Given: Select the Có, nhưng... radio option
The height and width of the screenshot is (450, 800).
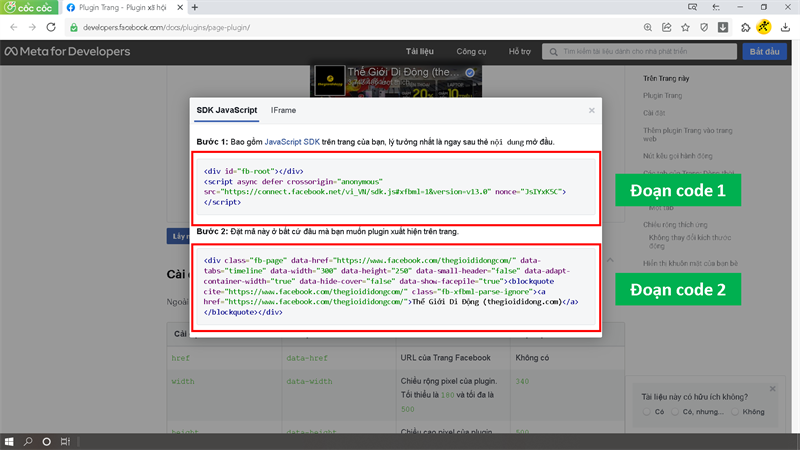Looking at the screenshot, I should click(675, 412).
